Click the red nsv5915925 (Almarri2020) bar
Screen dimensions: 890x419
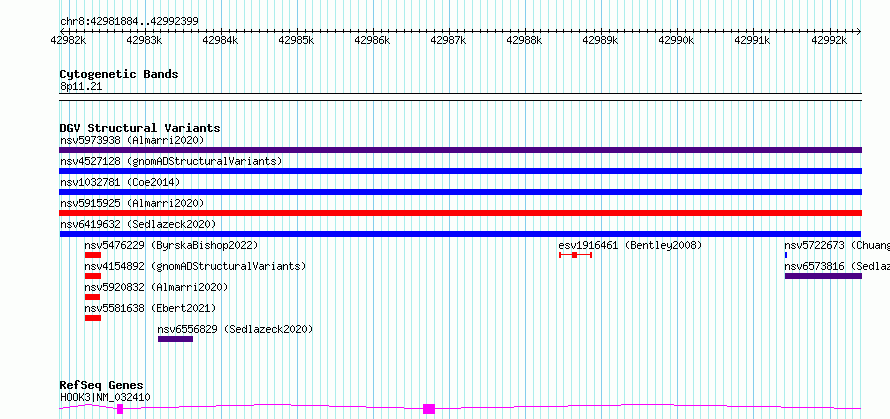coord(460,213)
